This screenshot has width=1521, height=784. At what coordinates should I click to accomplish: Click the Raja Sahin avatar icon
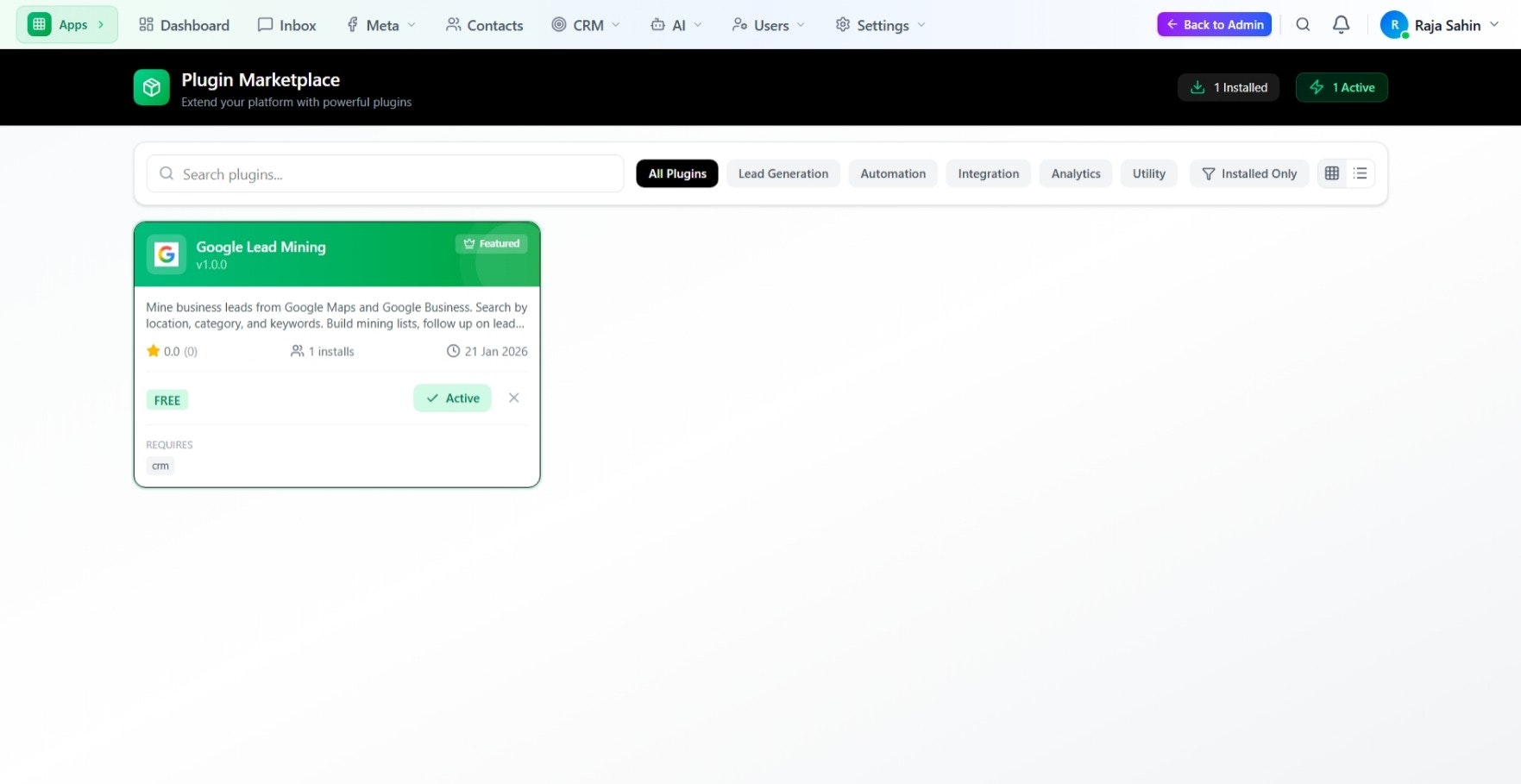coord(1394,25)
